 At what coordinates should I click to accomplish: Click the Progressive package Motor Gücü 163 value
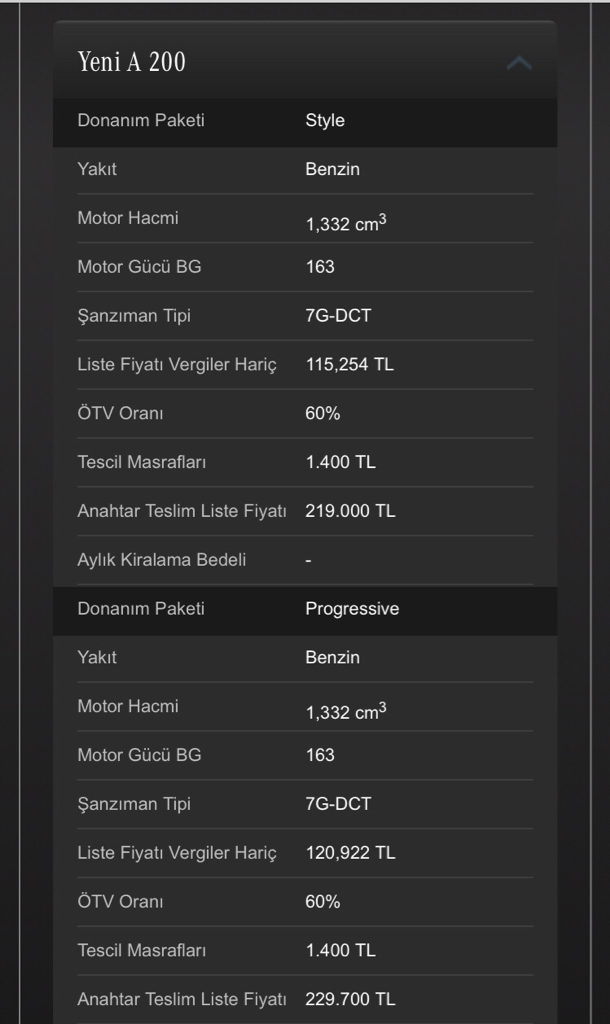(320, 755)
